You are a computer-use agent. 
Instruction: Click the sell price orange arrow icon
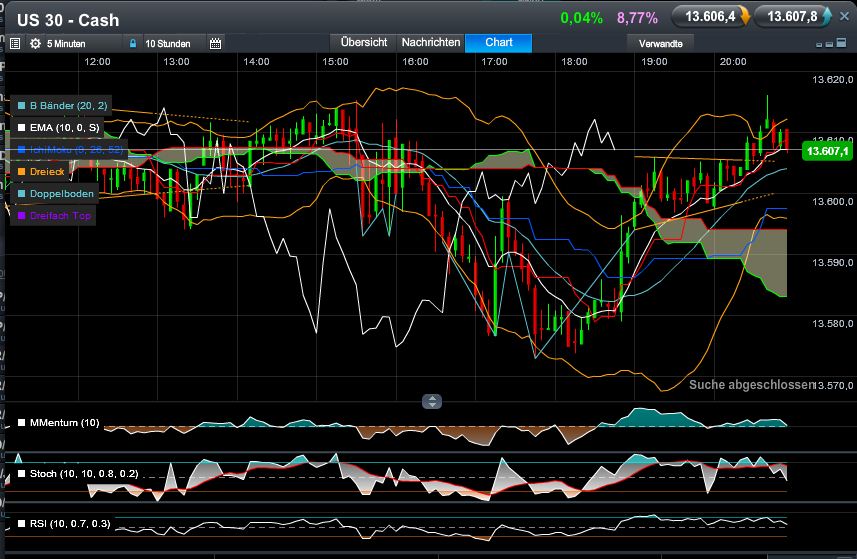(745, 16)
